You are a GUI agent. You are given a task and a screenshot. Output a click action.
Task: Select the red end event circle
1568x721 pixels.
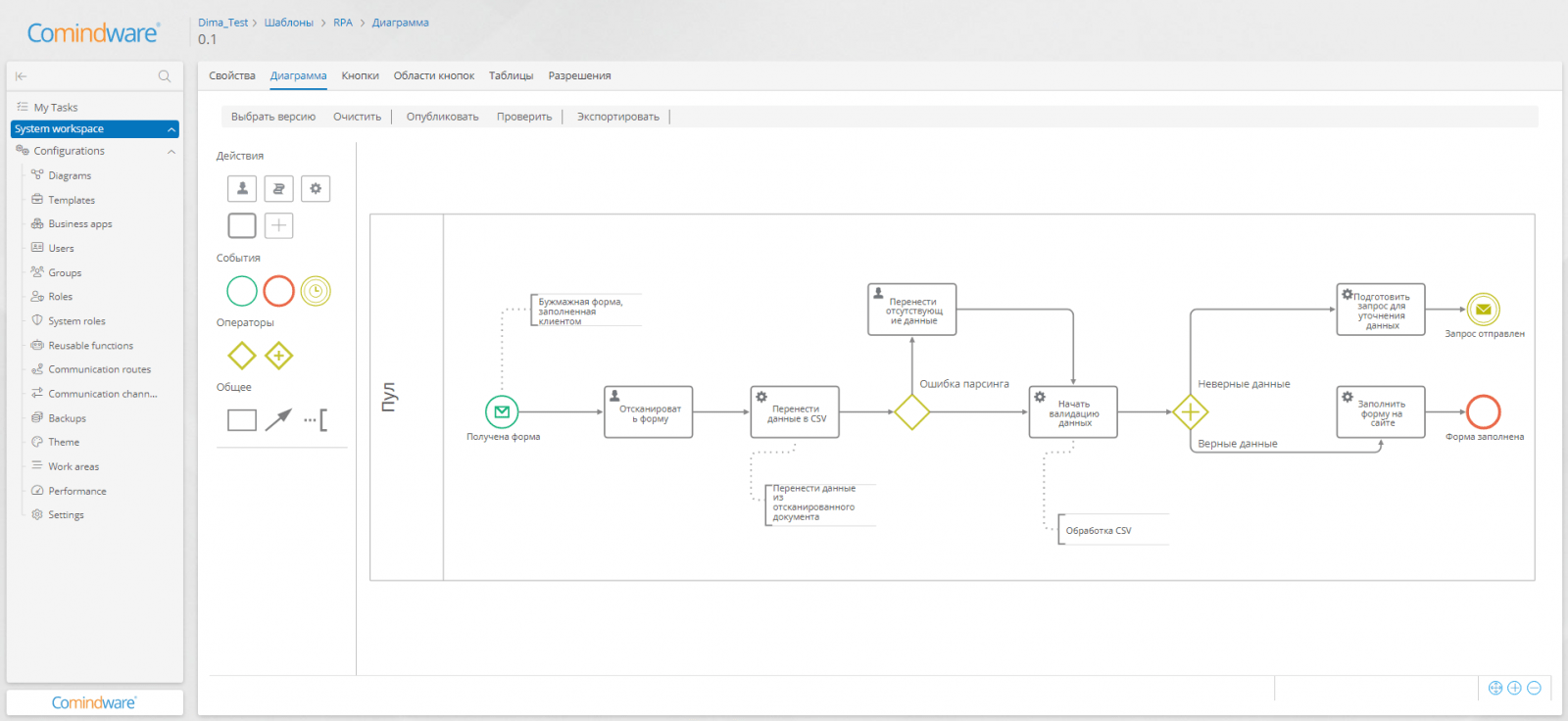tap(278, 291)
